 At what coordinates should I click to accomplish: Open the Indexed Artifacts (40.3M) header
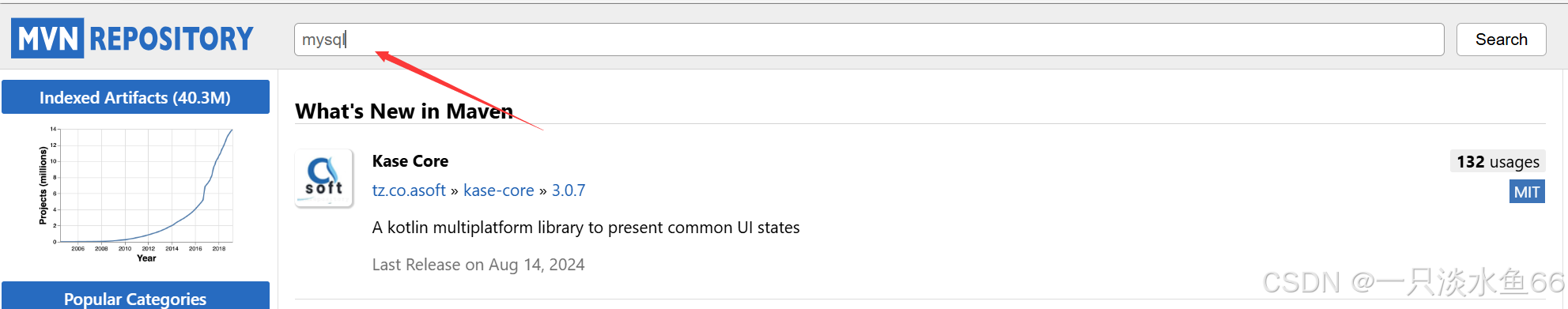tap(135, 97)
